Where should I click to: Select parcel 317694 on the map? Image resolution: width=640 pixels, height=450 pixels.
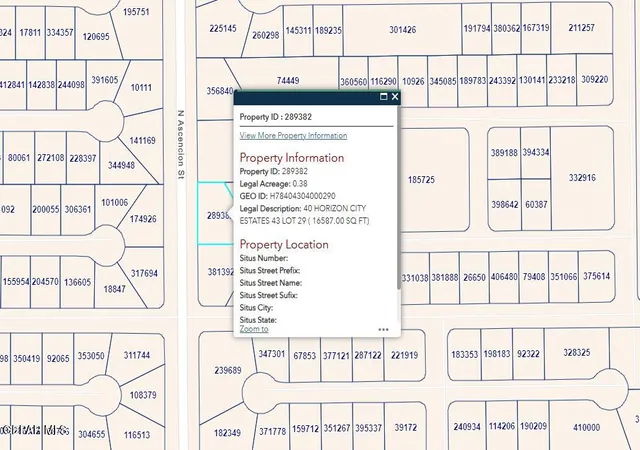coord(144,273)
